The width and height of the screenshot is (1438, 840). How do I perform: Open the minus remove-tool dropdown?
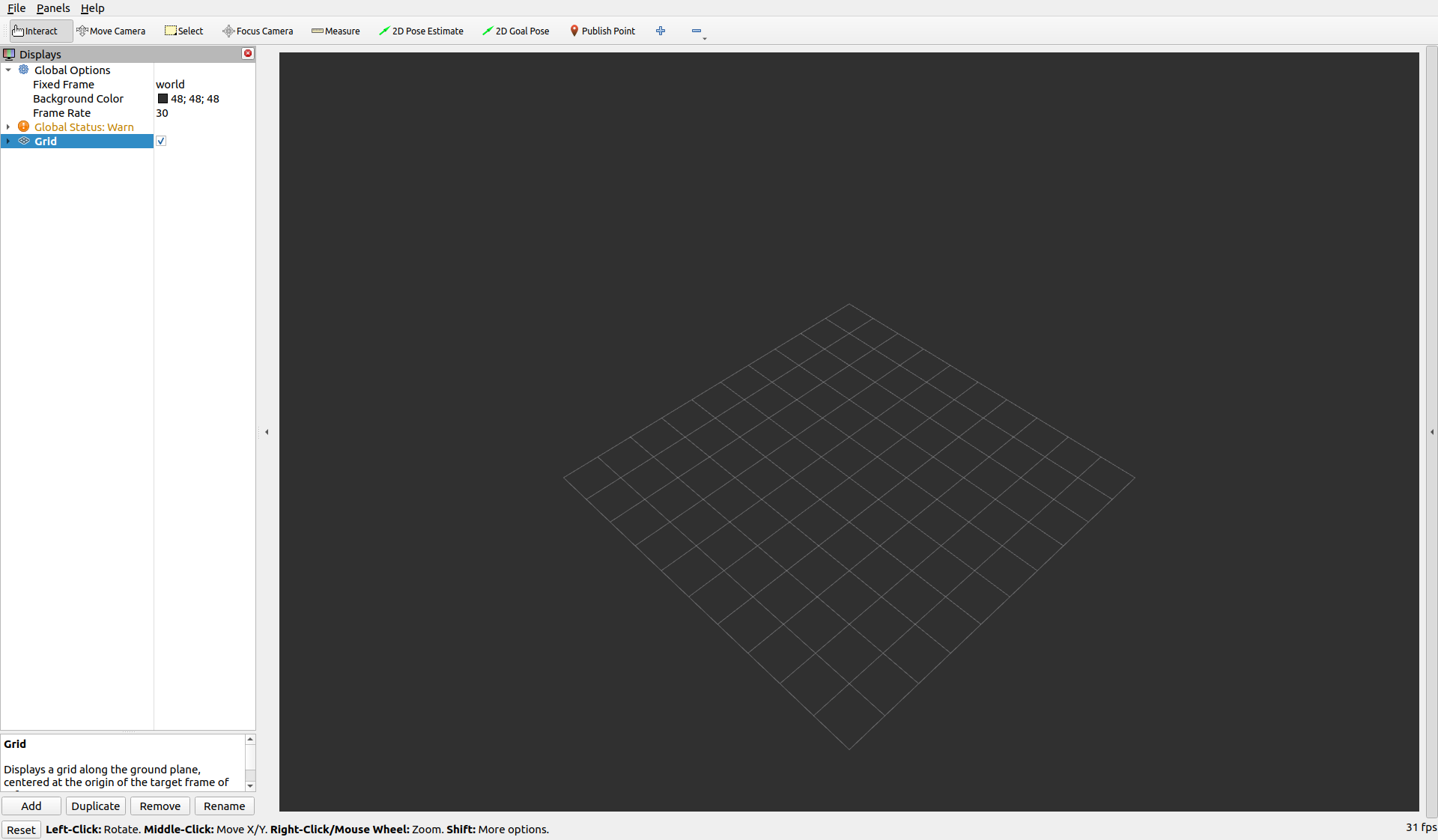[698, 31]
